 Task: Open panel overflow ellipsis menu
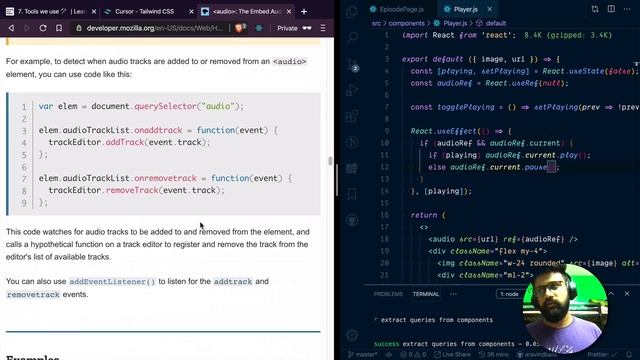pos(453,294)
